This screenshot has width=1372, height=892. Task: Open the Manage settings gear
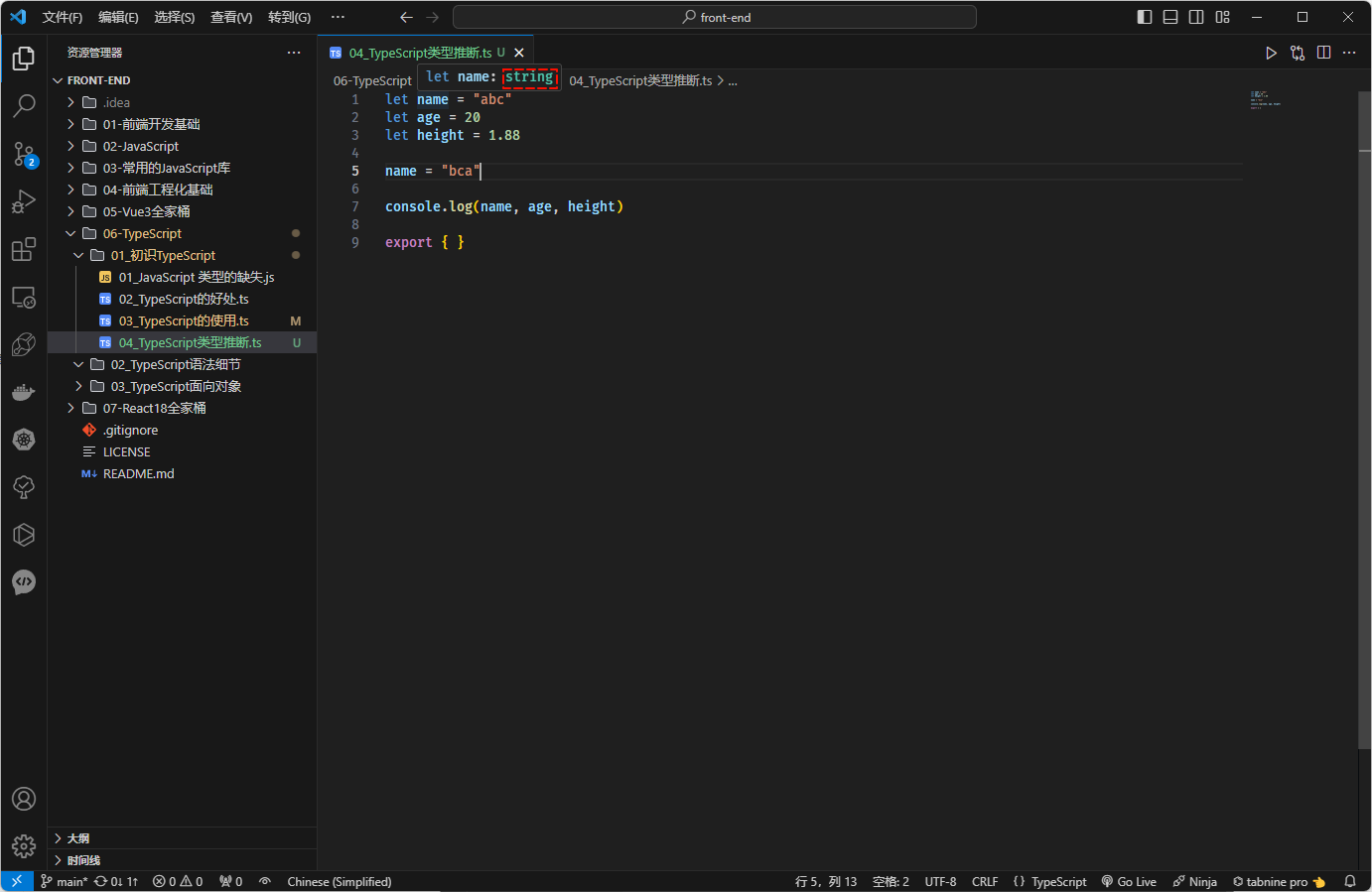click(24, 846)
